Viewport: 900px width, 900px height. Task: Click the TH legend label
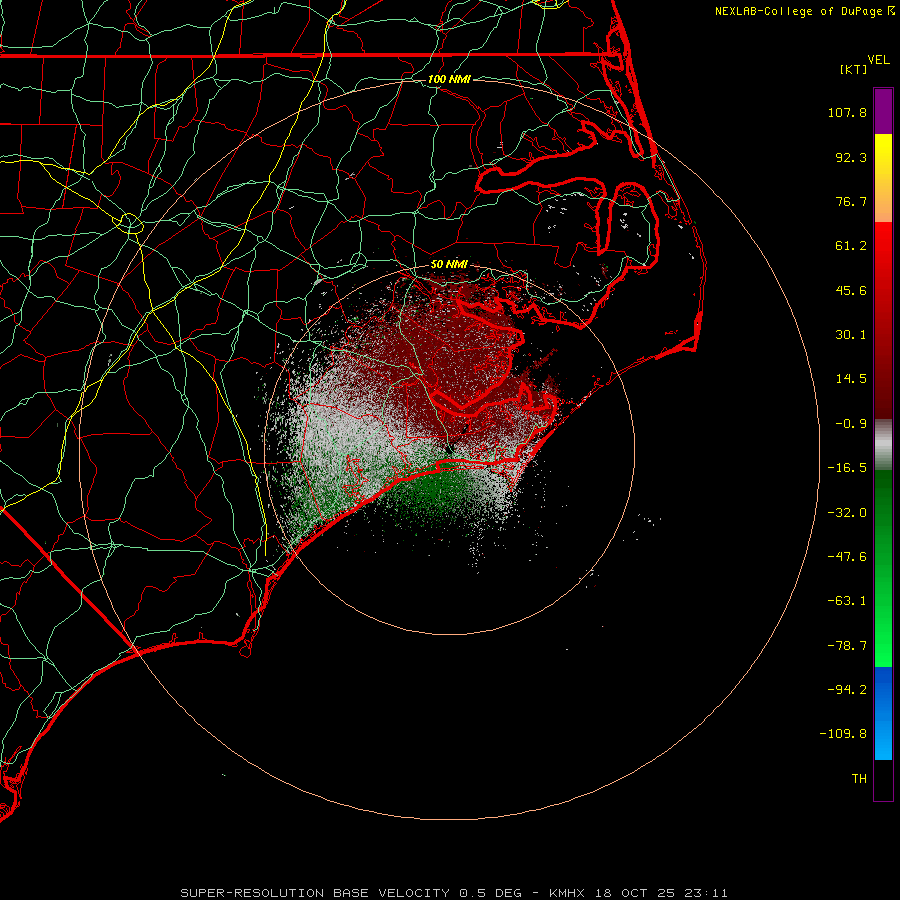[859, 778]
